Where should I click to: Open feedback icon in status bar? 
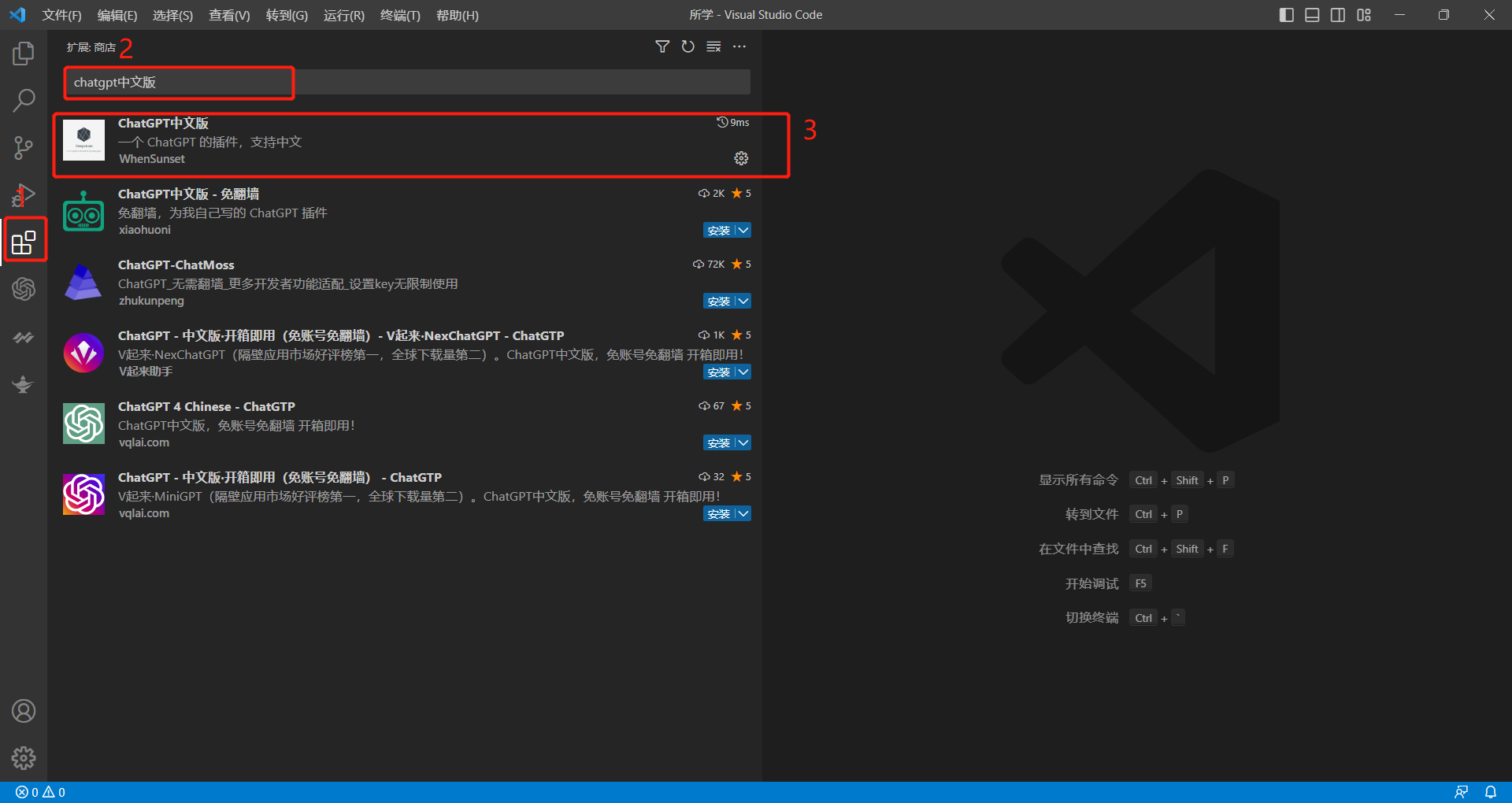(1461, 792)
